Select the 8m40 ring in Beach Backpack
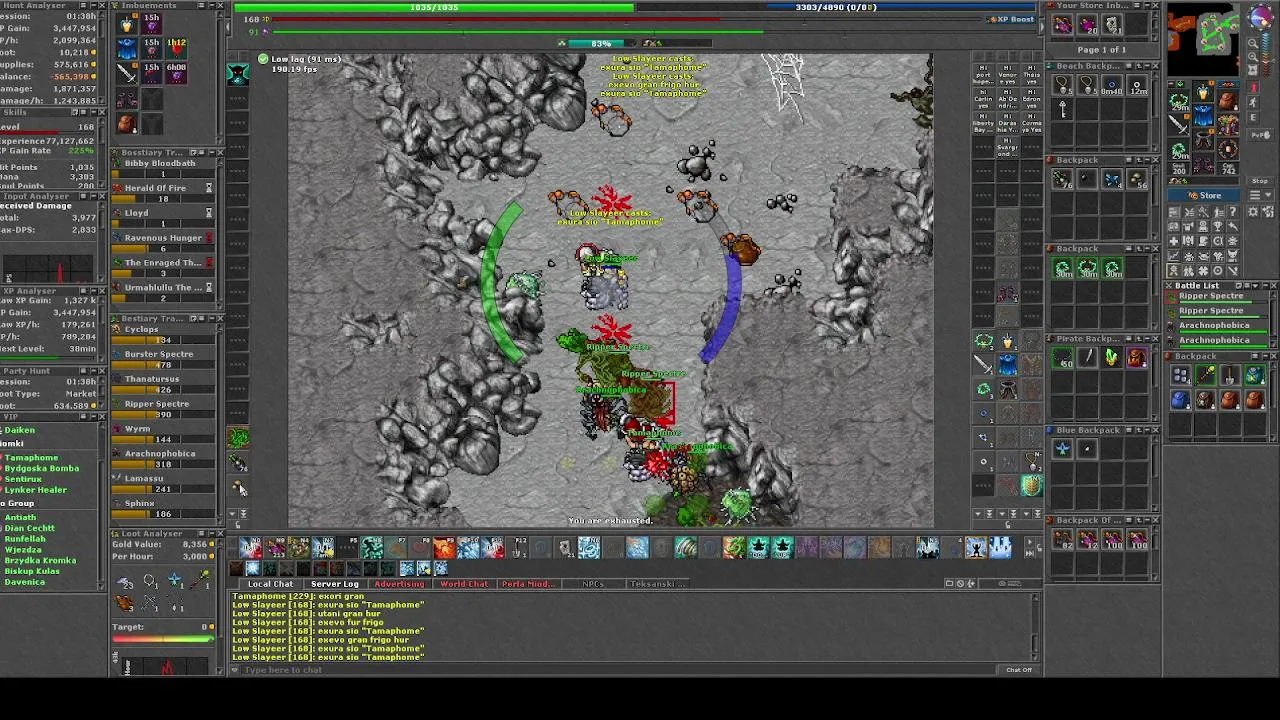This screenshot has width=1280, height=720. pyautogui.click(x=1111, y=86)
